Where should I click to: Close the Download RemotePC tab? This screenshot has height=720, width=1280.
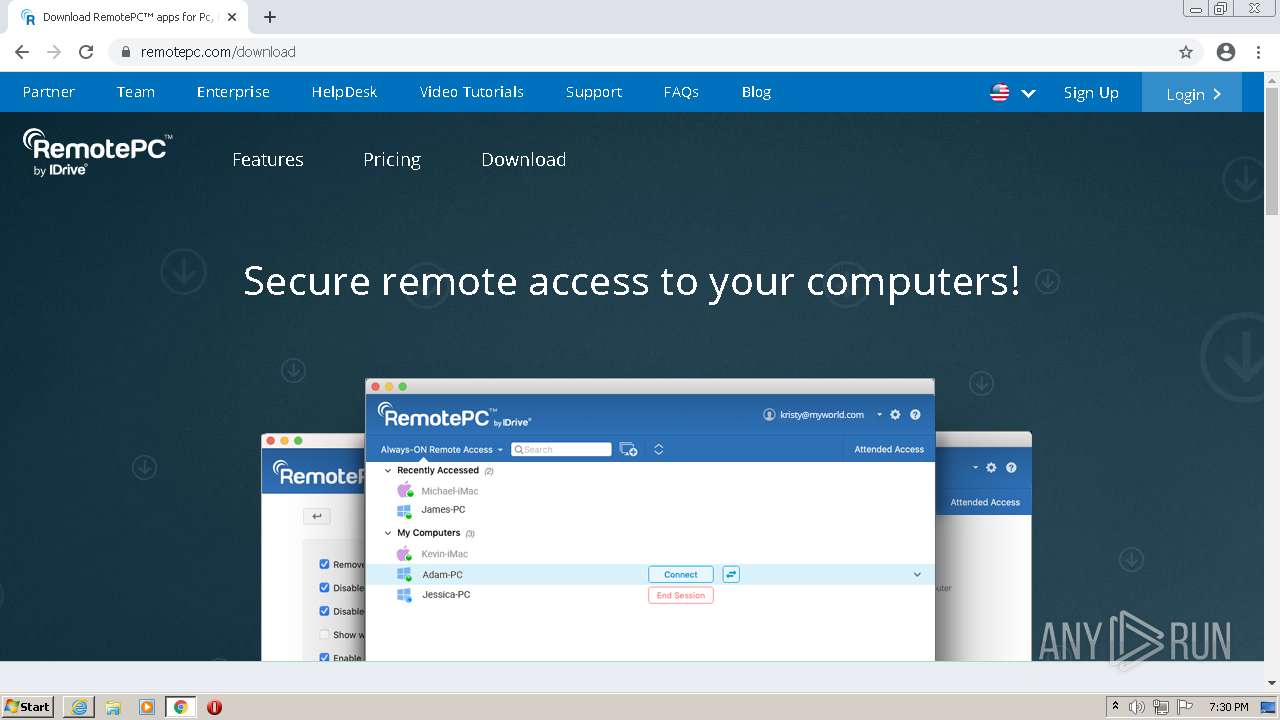click(x=232, y=17)
